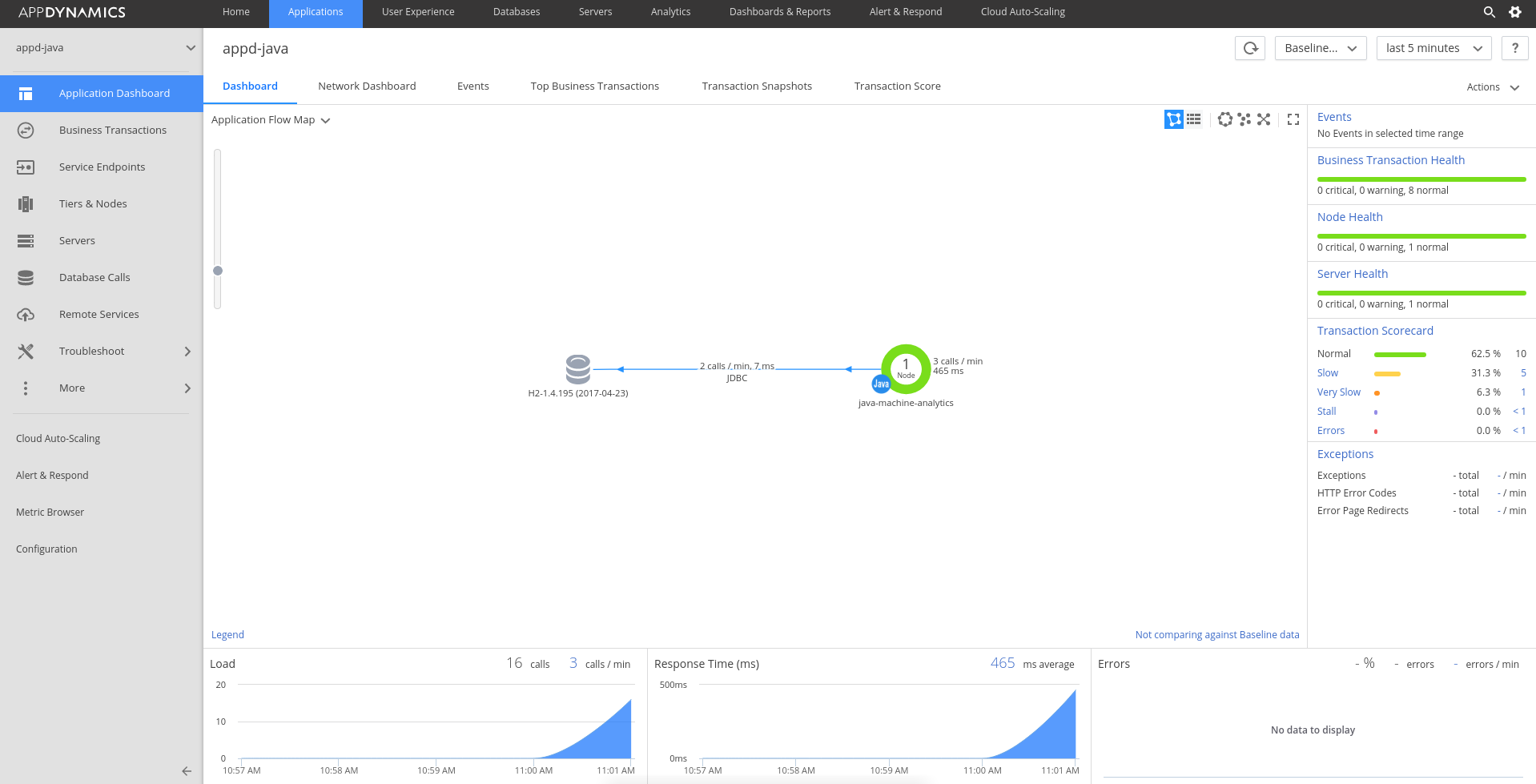This screenshot has height=784, width=1536.
Task: Open the Transaction Scorecard link
Action: click(1375, 331)
